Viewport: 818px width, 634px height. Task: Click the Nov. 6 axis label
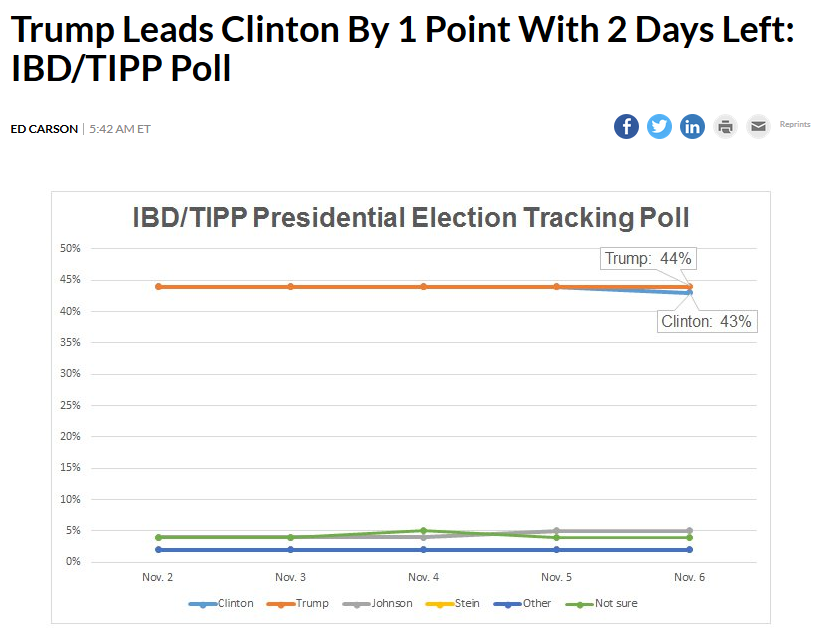pos(690,578)
